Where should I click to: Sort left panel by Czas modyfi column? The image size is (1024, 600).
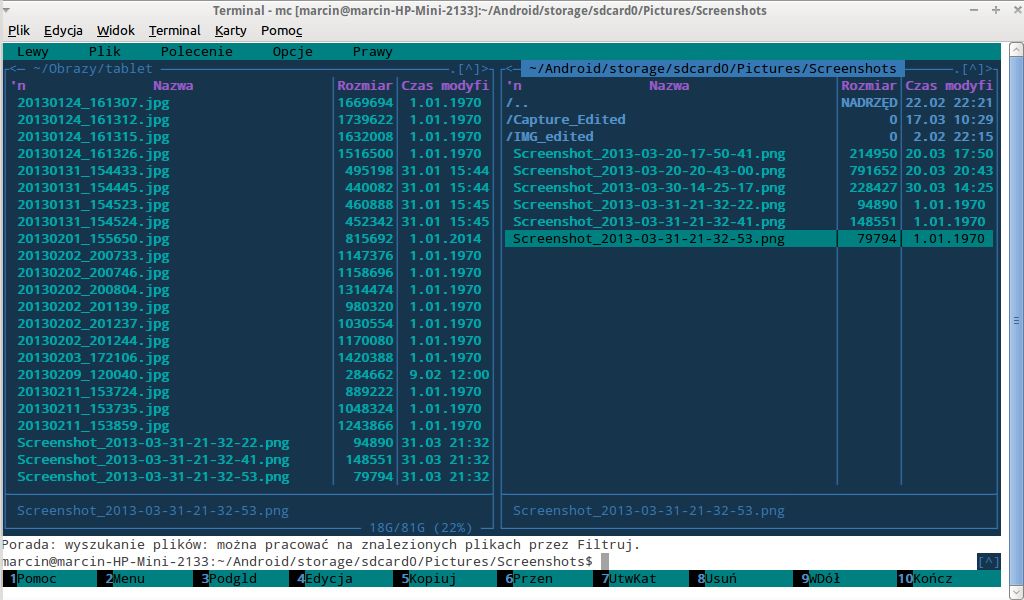pos(445,86)
